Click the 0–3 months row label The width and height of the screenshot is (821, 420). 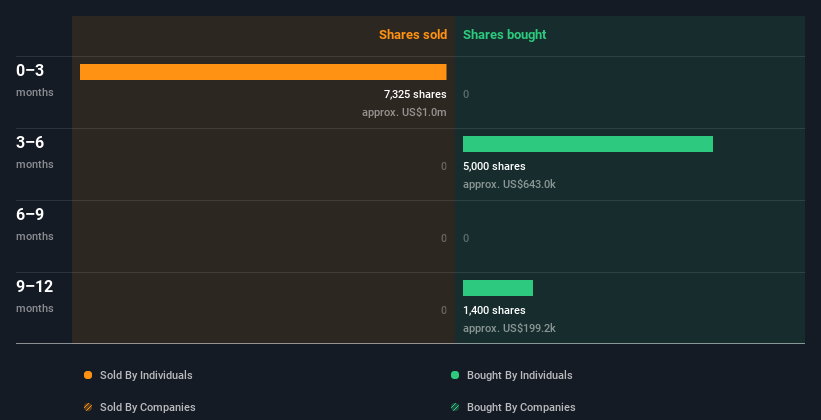35,80
